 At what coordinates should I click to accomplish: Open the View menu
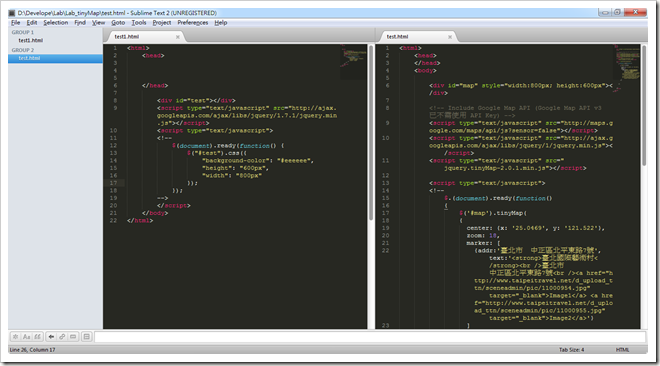pos(98,23)
